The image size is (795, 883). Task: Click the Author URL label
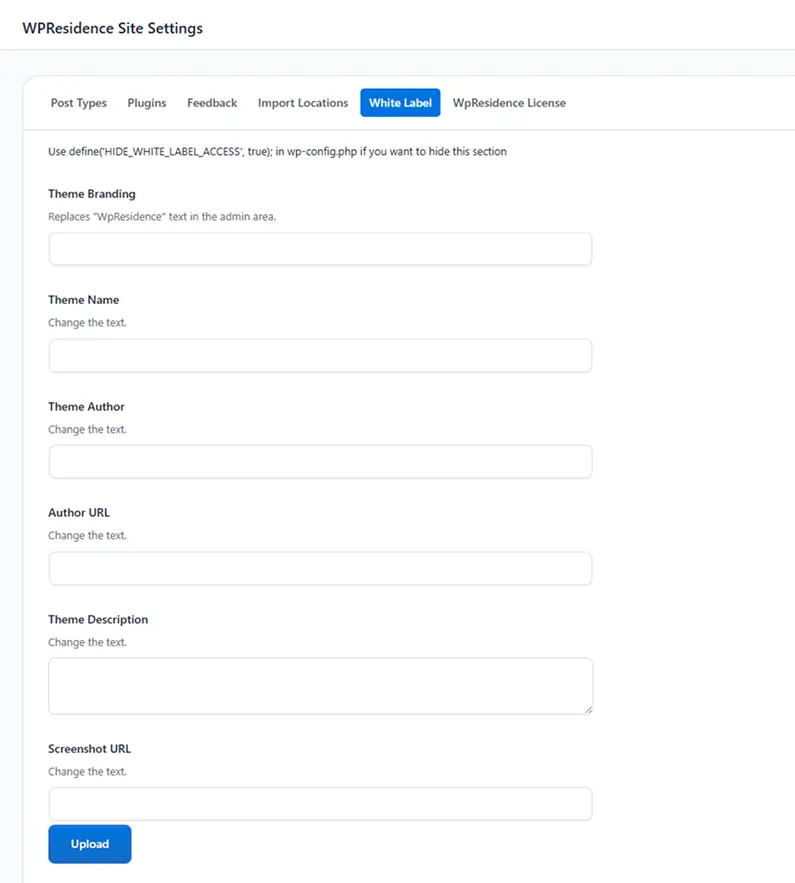click(x=79, y=513)
